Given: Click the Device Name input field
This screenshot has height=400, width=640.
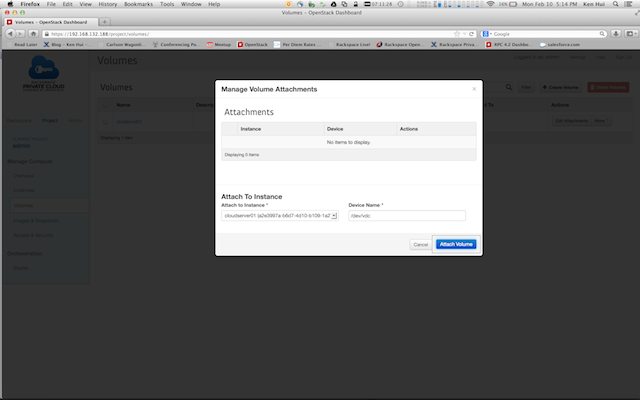Looking at the screenshot, I should pos(407,215).
